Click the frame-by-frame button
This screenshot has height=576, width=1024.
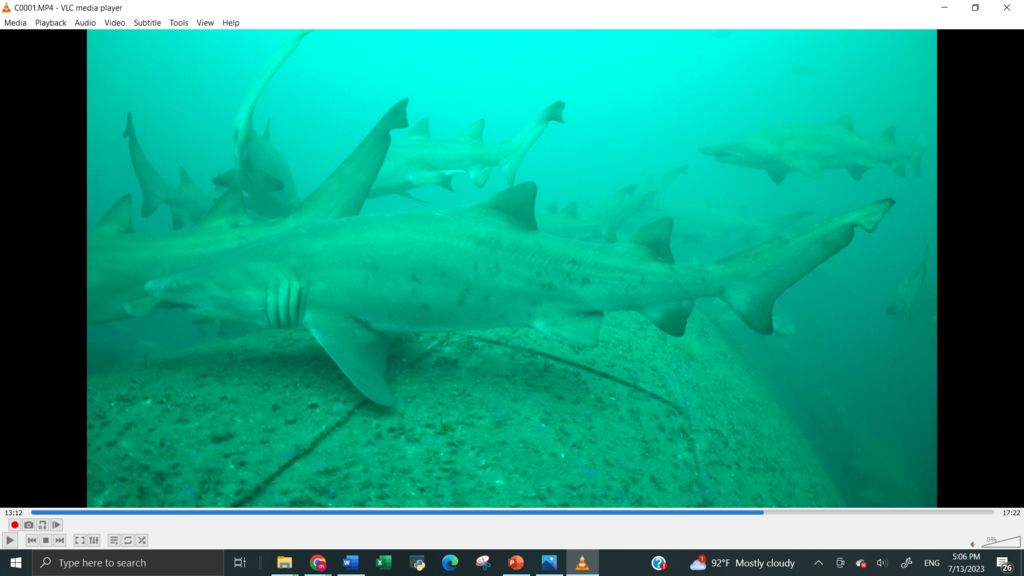[x=56, y=525]
